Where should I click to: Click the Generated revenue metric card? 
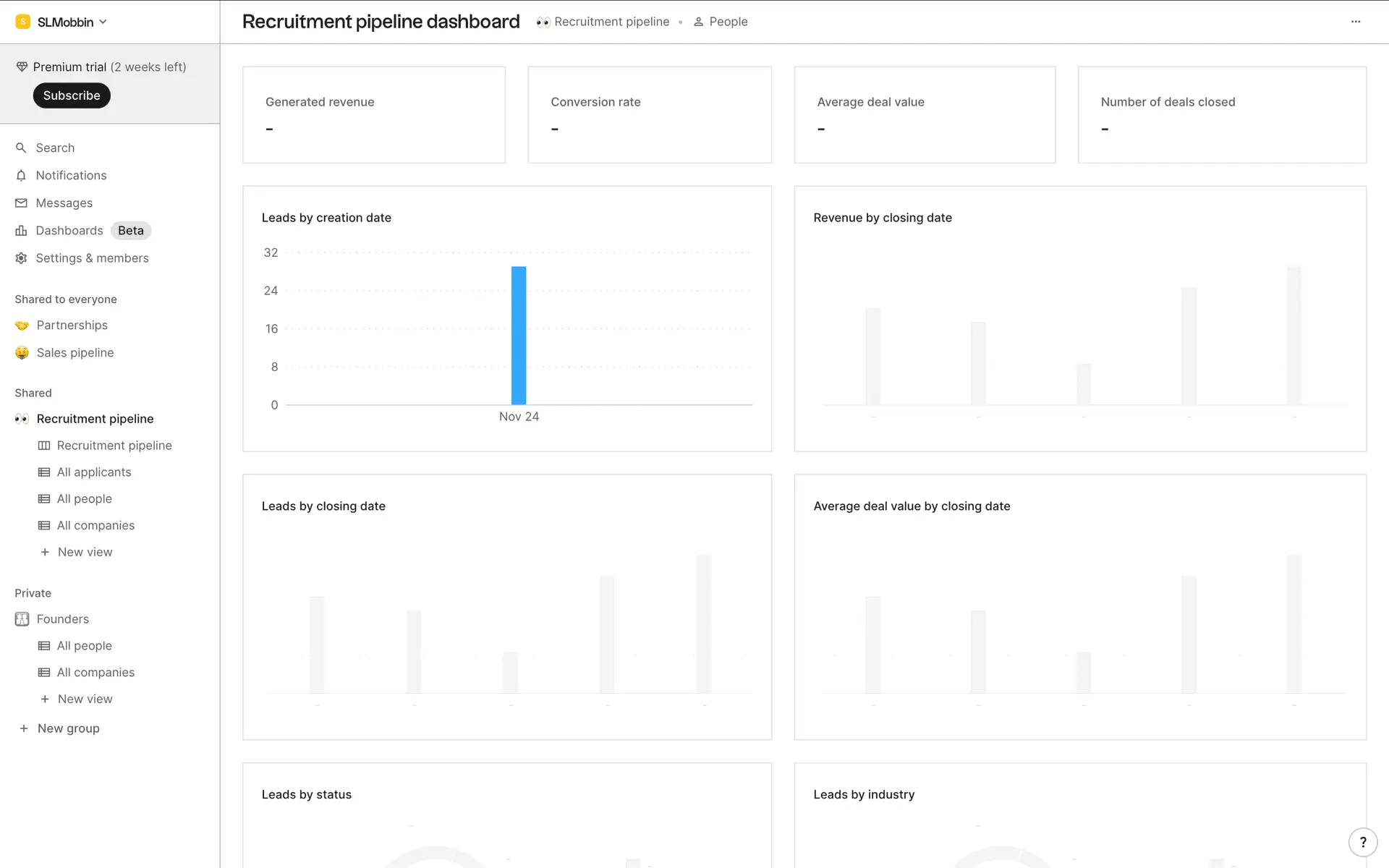click(373, 115)
